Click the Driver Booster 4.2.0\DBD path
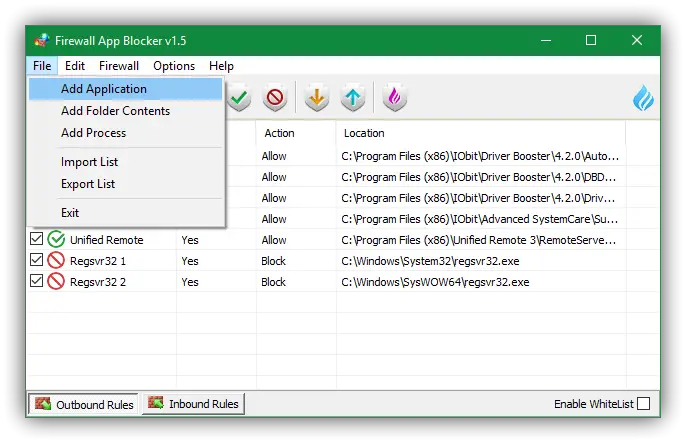 (x=479, y=177)
